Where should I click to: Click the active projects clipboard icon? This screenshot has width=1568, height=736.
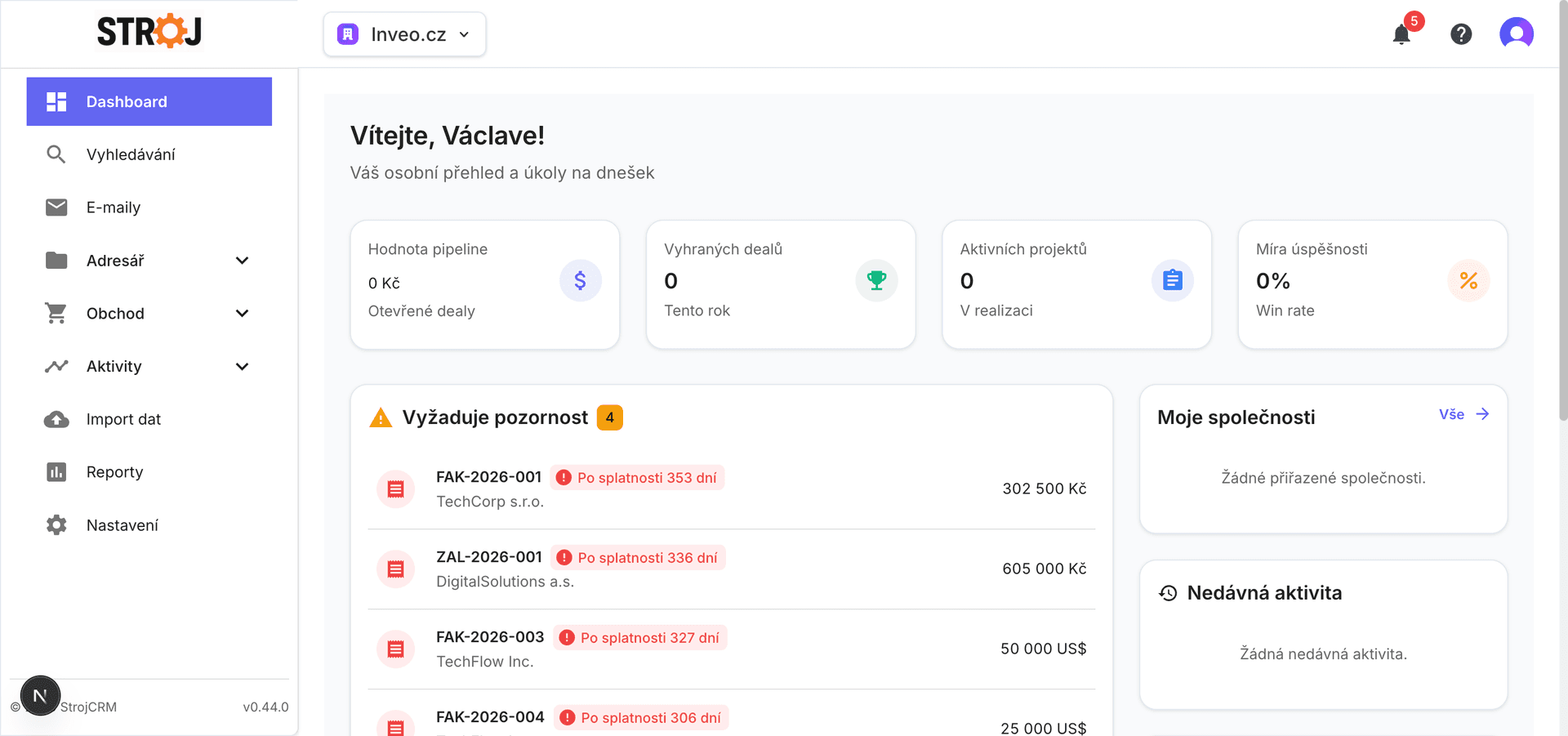[1172, 281]
